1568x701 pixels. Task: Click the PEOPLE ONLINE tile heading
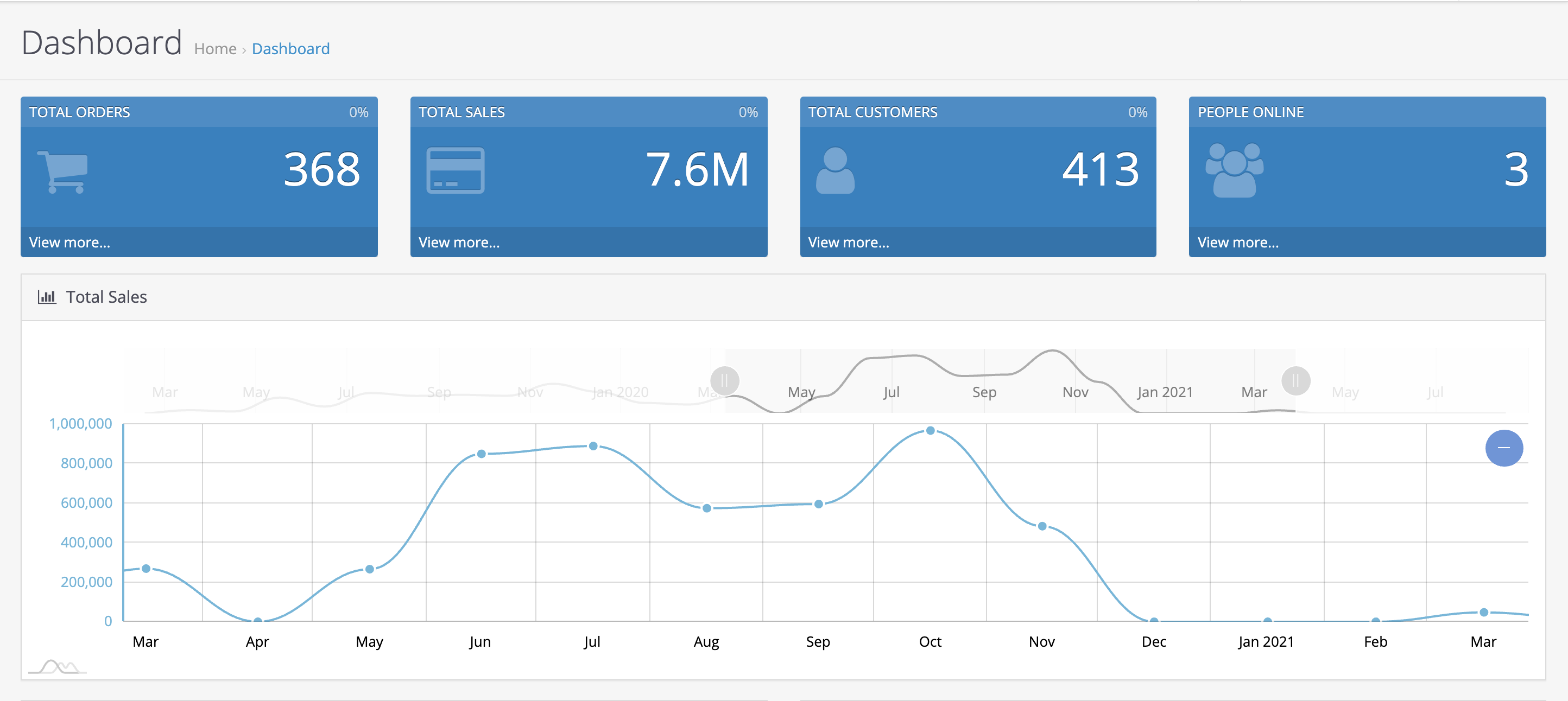coord(1251,112)
